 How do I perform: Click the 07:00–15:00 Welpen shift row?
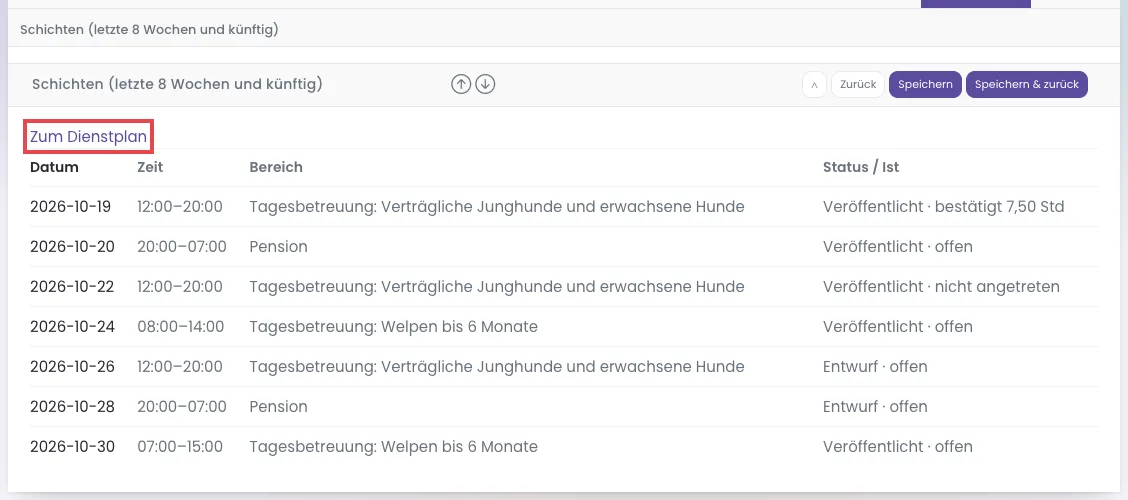point(564,447)
